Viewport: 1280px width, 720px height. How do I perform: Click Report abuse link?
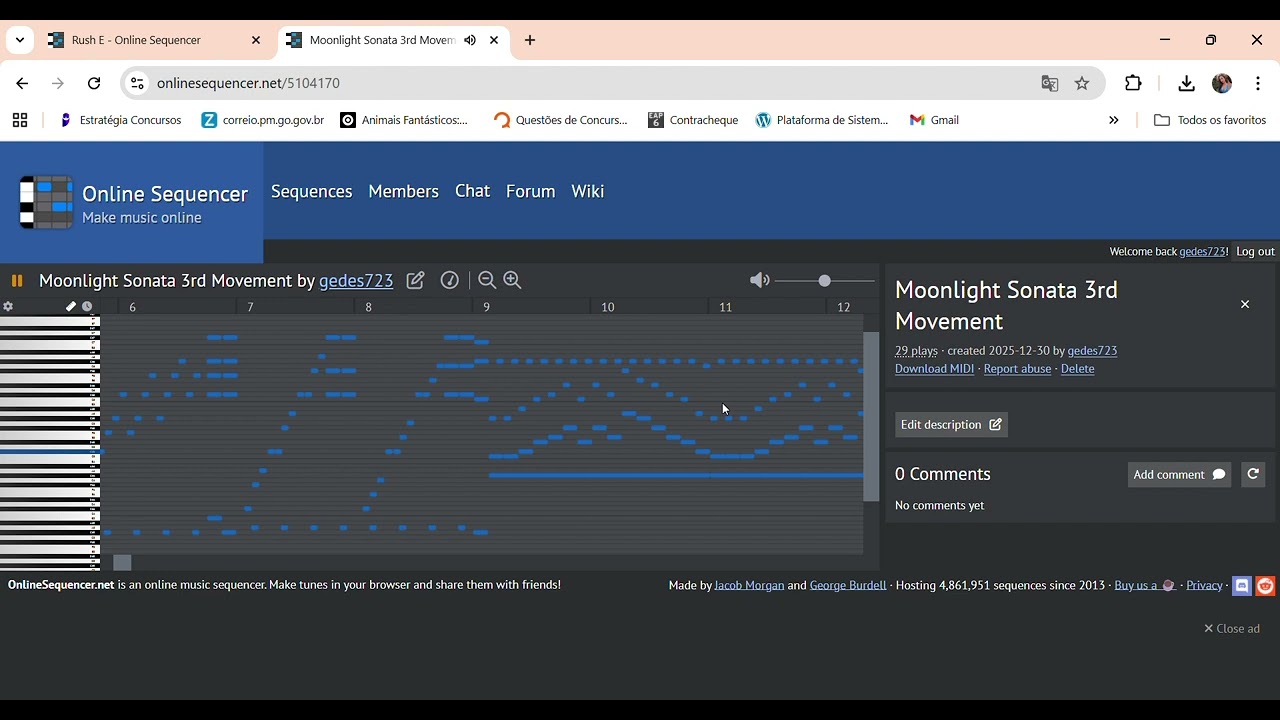coord(1017,369)
